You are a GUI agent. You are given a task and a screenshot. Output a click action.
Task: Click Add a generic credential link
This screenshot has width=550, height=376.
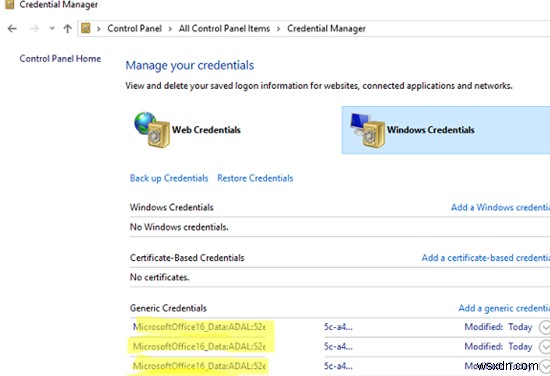(504, 308)
